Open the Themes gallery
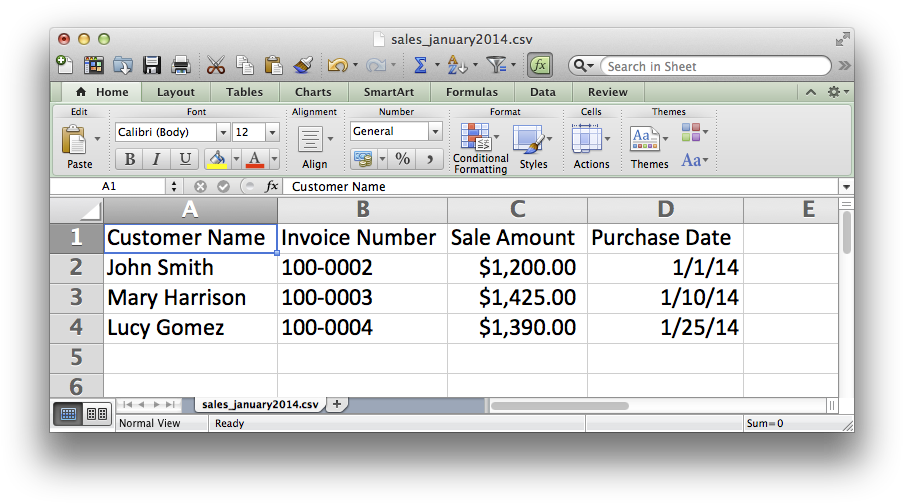Screen dimensions: 903x503 (644, 139)
